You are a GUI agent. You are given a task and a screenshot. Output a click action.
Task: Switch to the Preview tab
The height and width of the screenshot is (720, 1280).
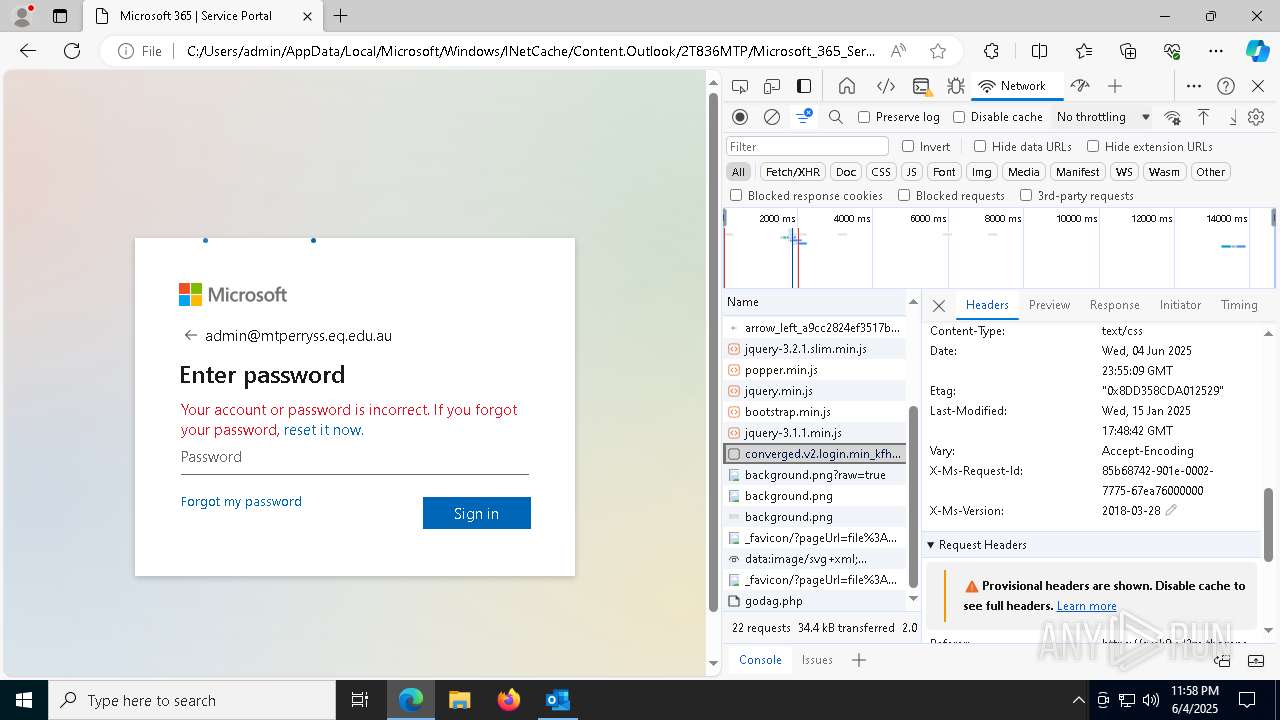tap(1049, 305)
